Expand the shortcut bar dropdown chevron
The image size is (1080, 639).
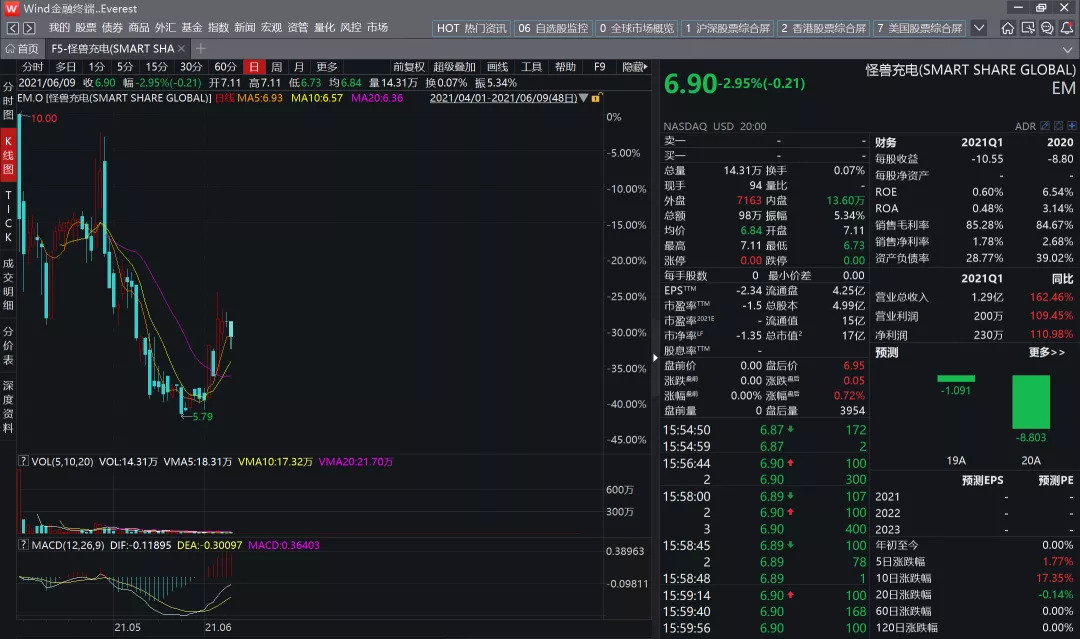pos(978,28)
